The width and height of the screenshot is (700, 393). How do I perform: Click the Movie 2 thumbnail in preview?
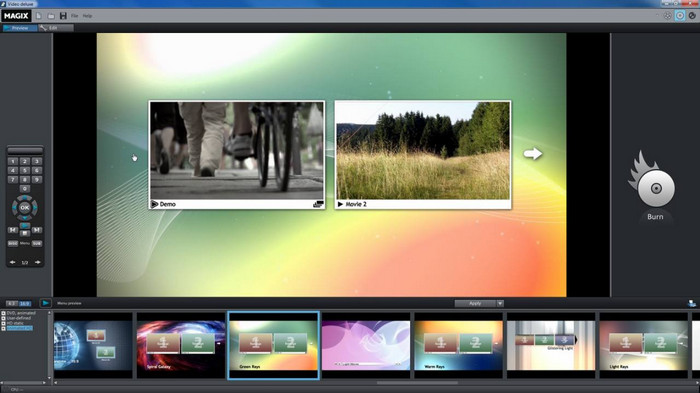point(423,155)
